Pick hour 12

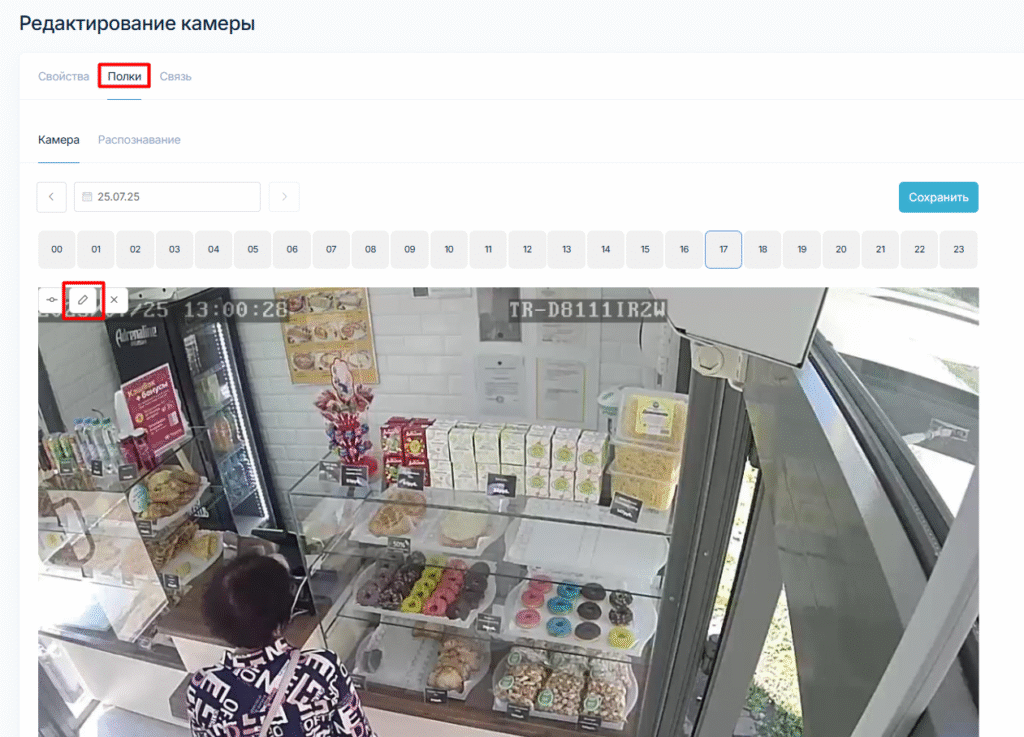coord(527,249)
